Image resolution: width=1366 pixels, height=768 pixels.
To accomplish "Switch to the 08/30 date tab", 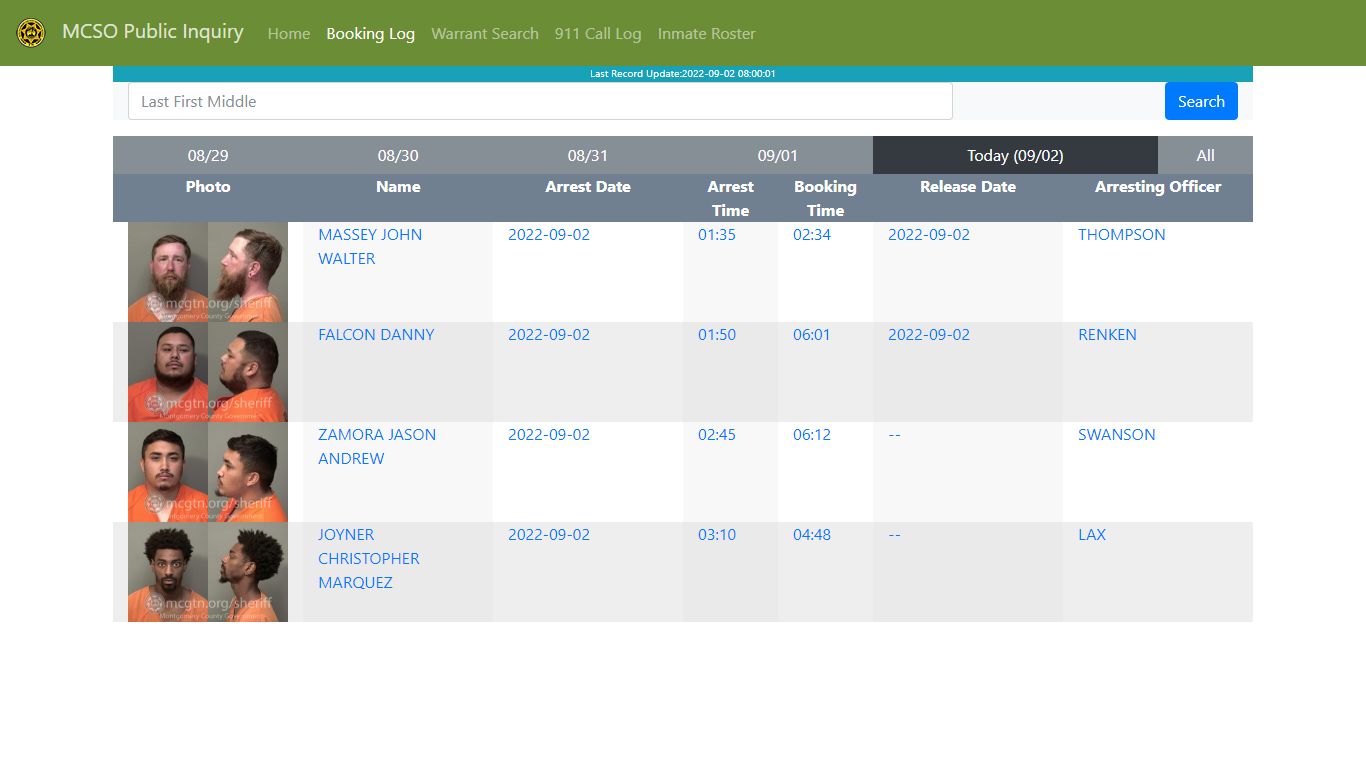I will (398, 155).
